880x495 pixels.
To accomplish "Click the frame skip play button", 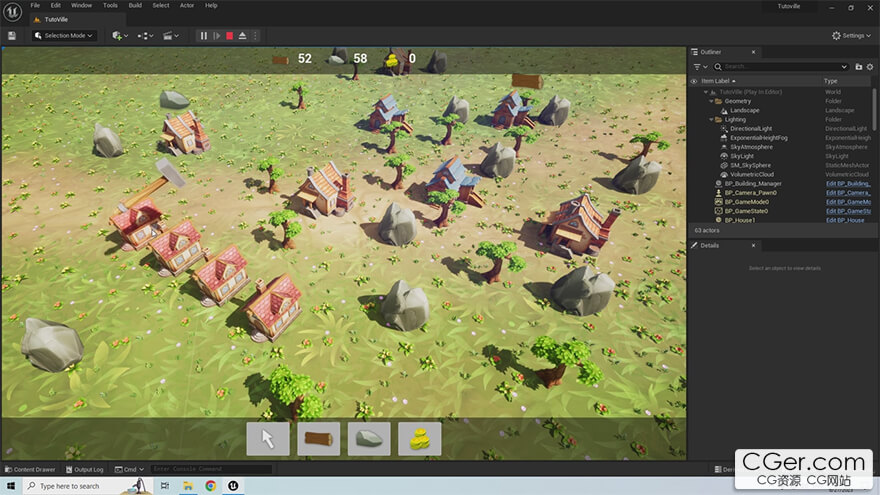I will [217, 35].
